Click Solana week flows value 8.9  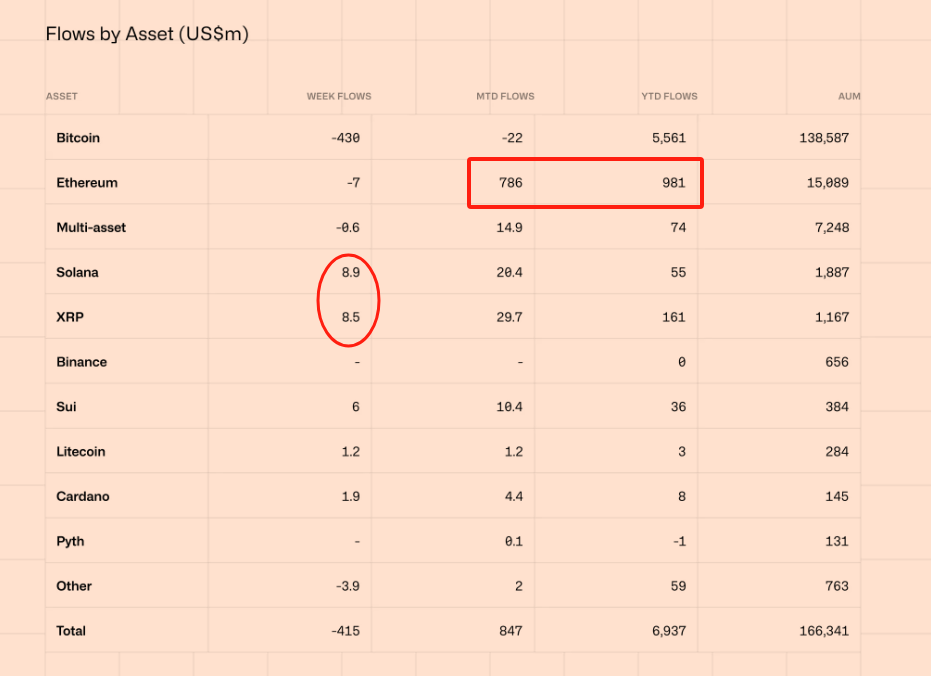(x=350, y=272)
